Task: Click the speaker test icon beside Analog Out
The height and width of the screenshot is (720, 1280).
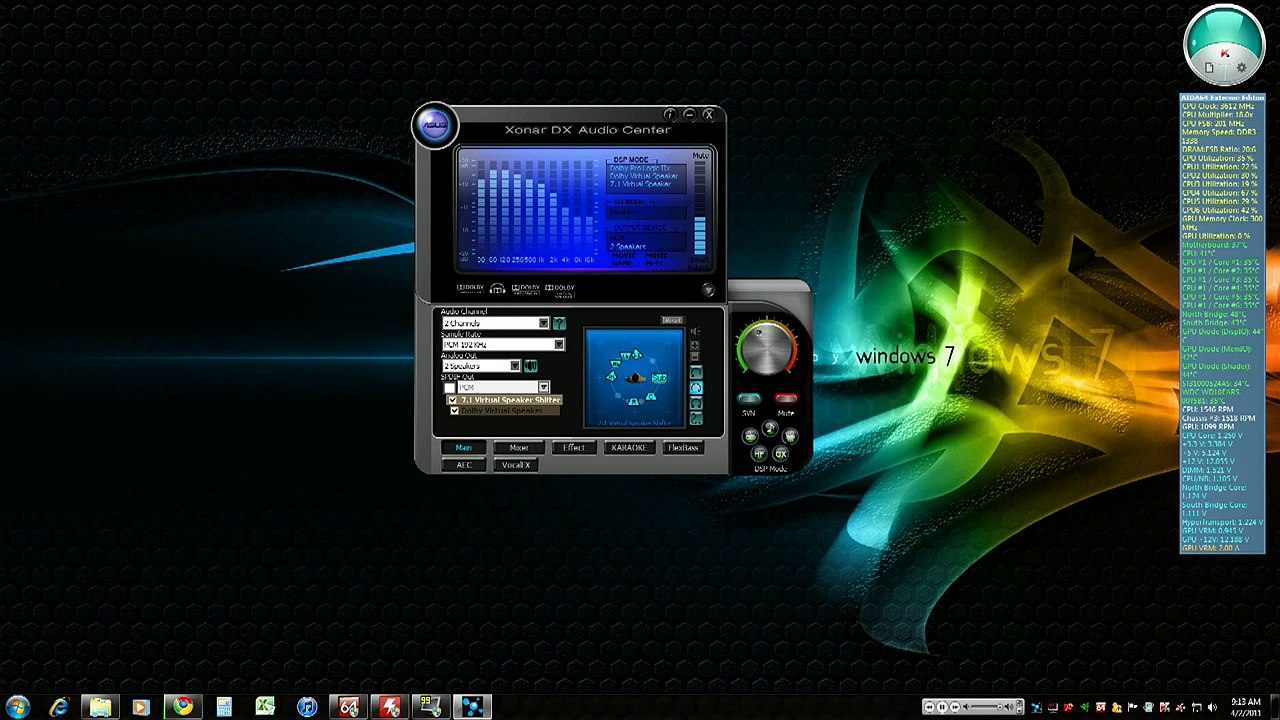Action: pos(530,366)
